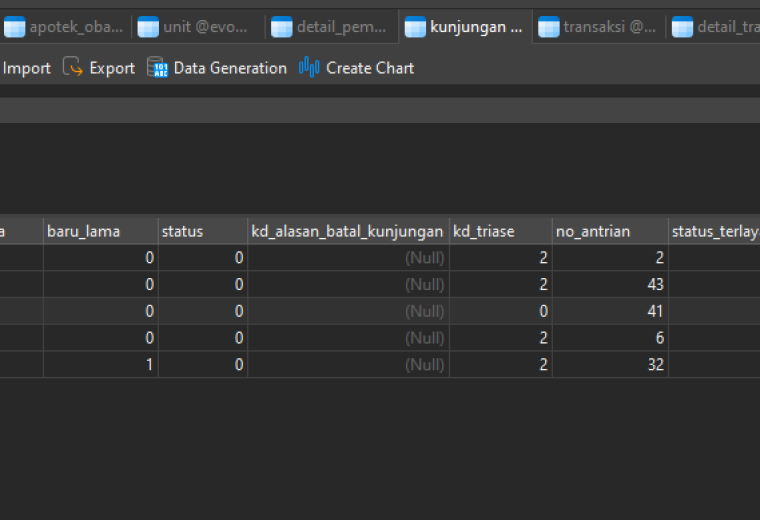Click the baru_lama cell showing 1
Viewport: 760px width, 520px height.
101,364
